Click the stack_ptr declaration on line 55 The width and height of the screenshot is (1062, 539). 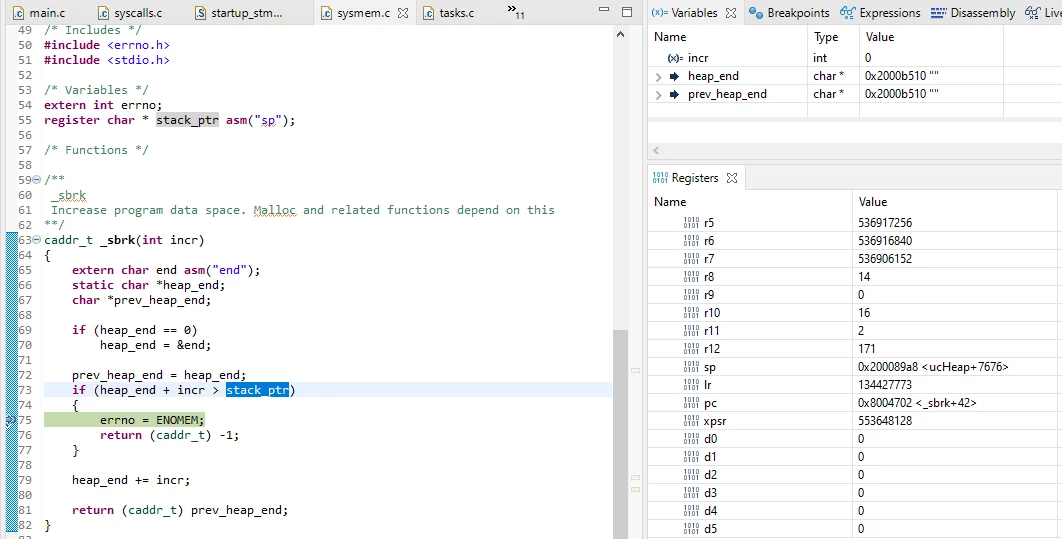coord(188,120)
